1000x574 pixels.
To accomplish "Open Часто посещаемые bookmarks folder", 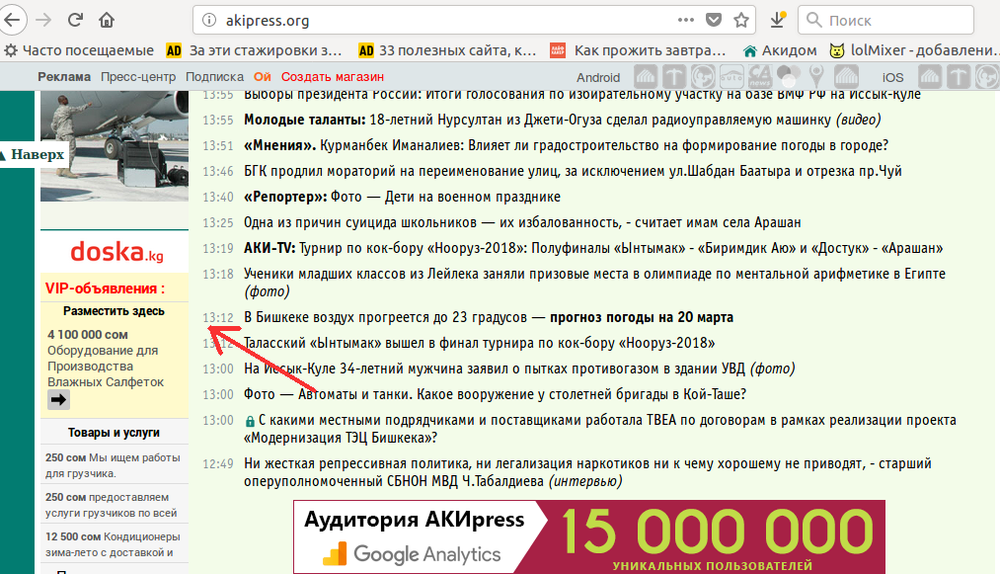I will coord(79,50).
